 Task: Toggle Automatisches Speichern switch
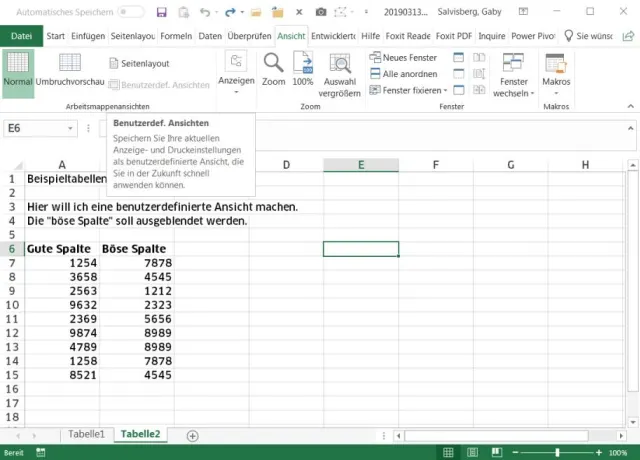[x=130, y=12]
